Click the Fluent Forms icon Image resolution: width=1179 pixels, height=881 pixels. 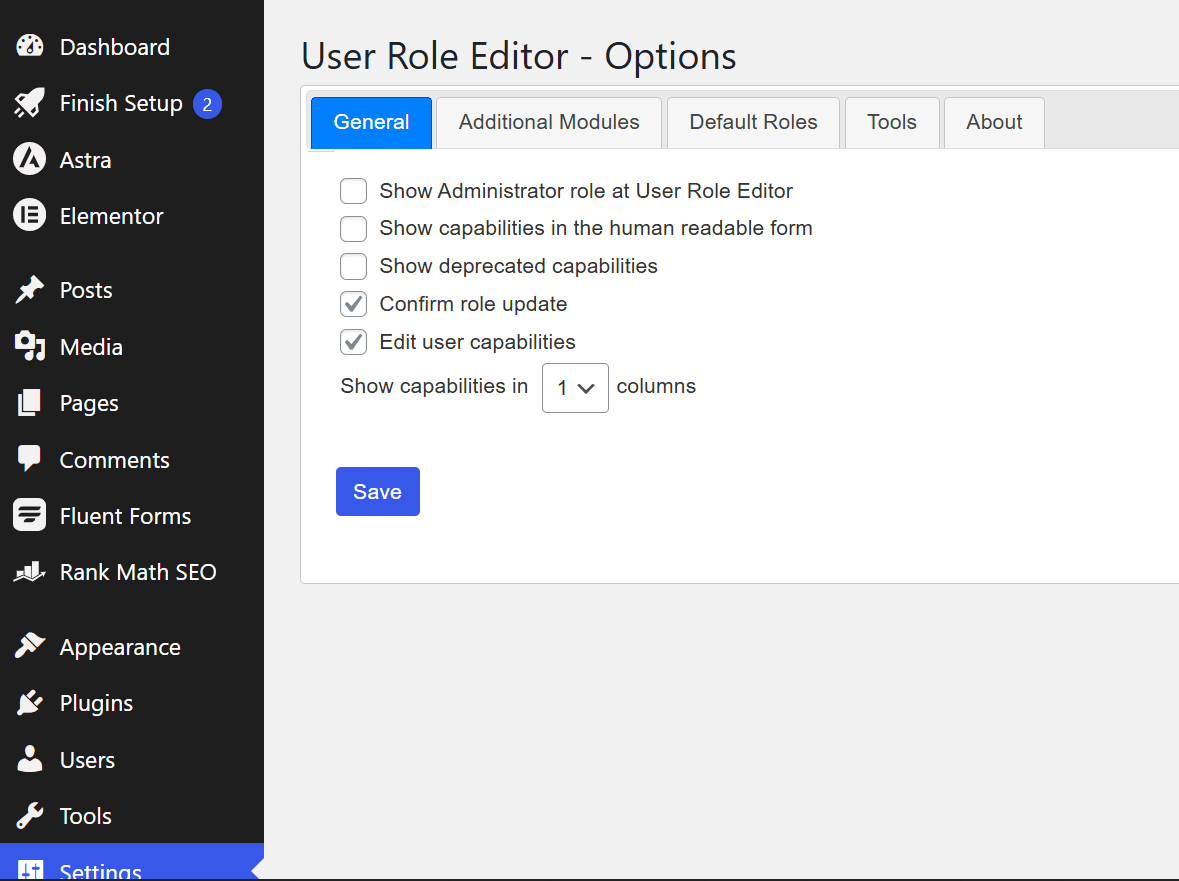(x=30, y=516)
